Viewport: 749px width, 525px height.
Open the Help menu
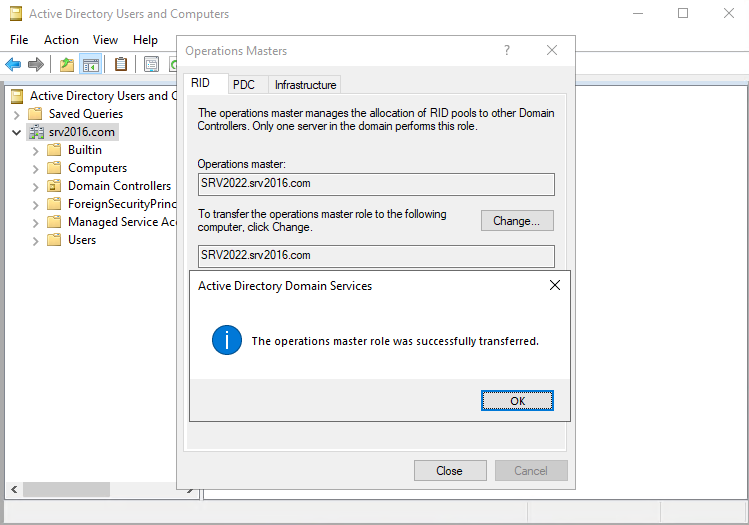click(145, 40)
